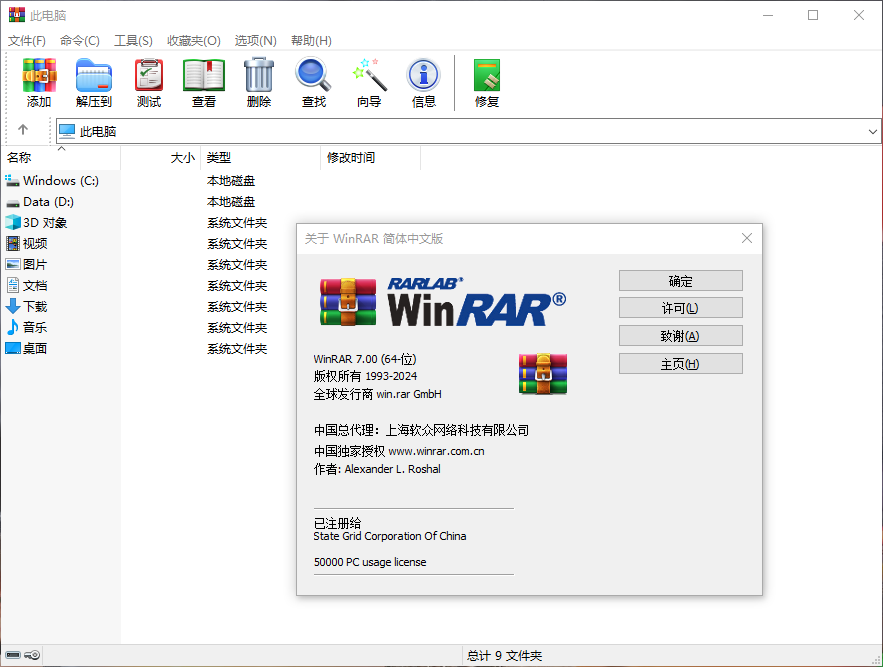Screen dimensions: 883x667
Task: Select the Windows (C:) drive icon
Action: pos(12,181)
